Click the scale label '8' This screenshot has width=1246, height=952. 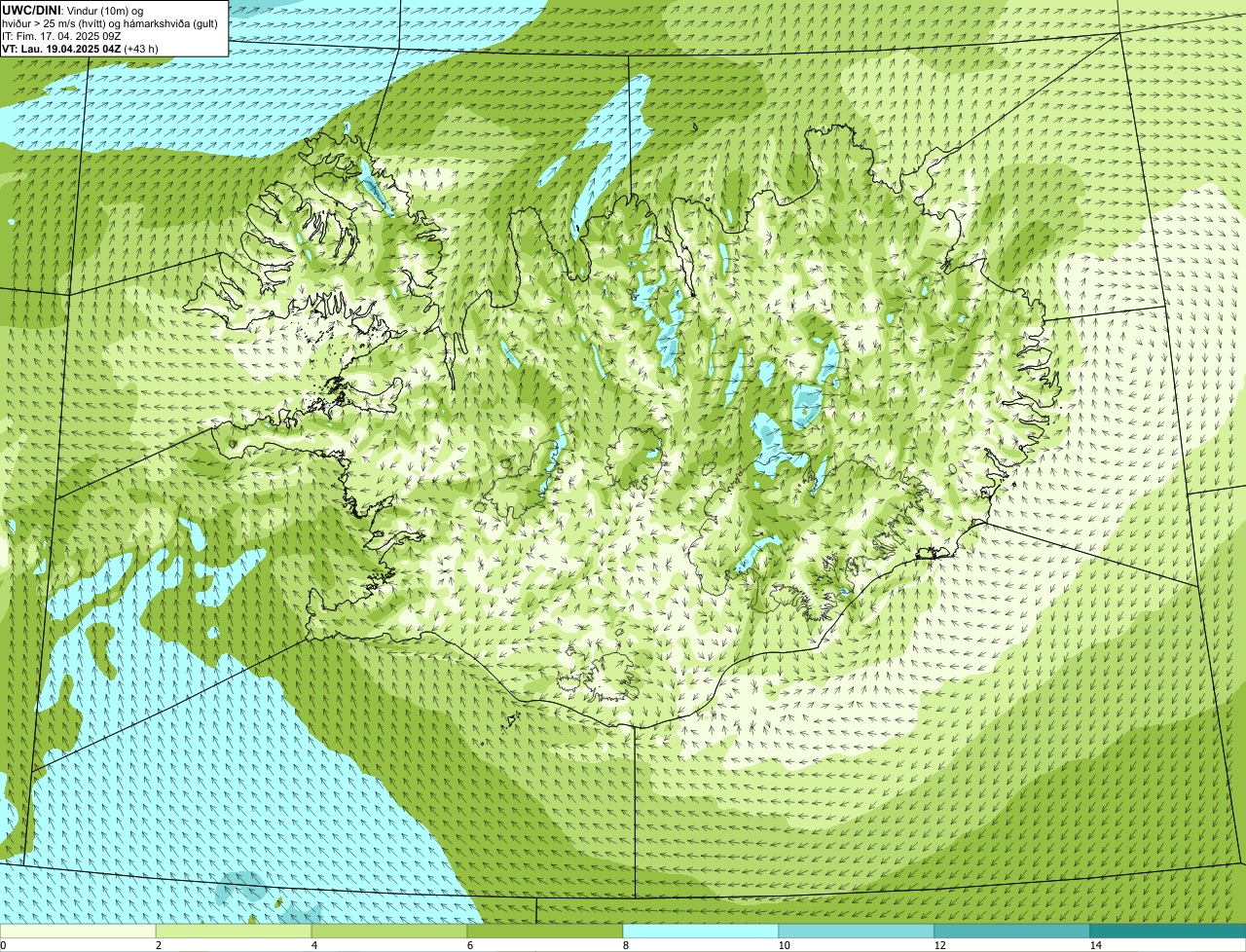tap(625, 945)
